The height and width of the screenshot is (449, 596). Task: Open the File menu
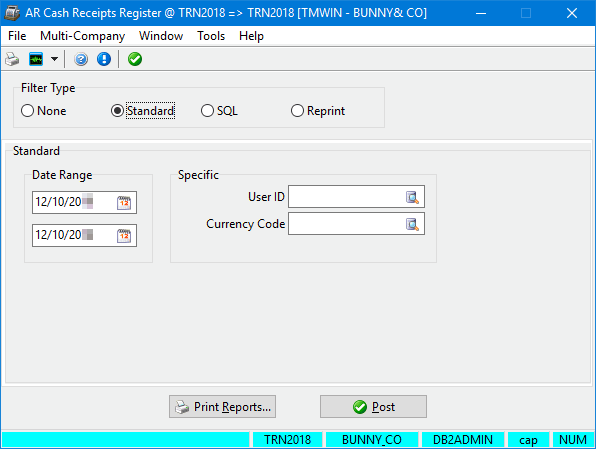[17, 36]
